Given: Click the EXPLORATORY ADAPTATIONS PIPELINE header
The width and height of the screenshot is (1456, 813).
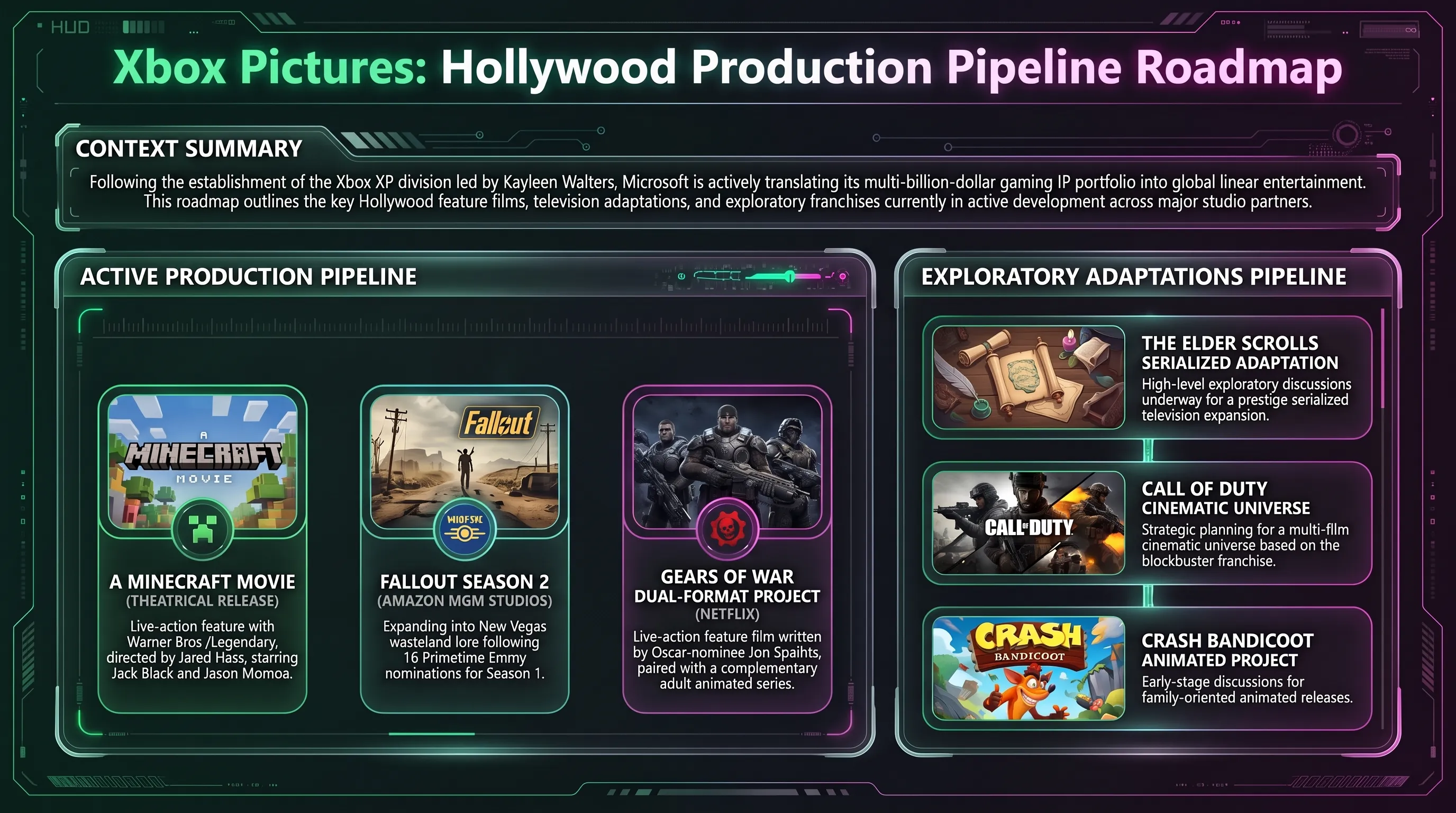Looking at the screenshot, I should pos(1134,277).
